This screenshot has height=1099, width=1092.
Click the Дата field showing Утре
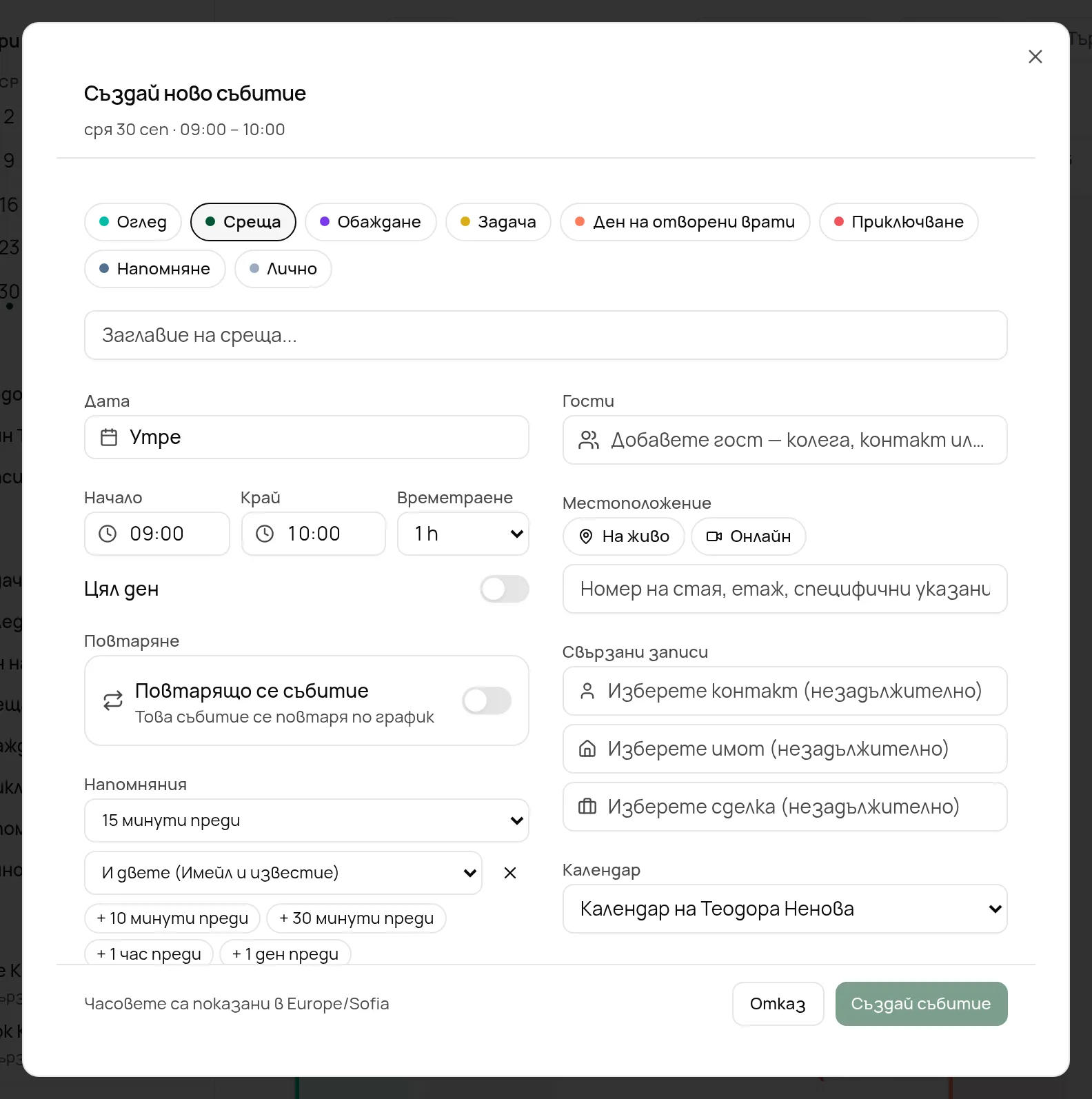tap(307, 437)
